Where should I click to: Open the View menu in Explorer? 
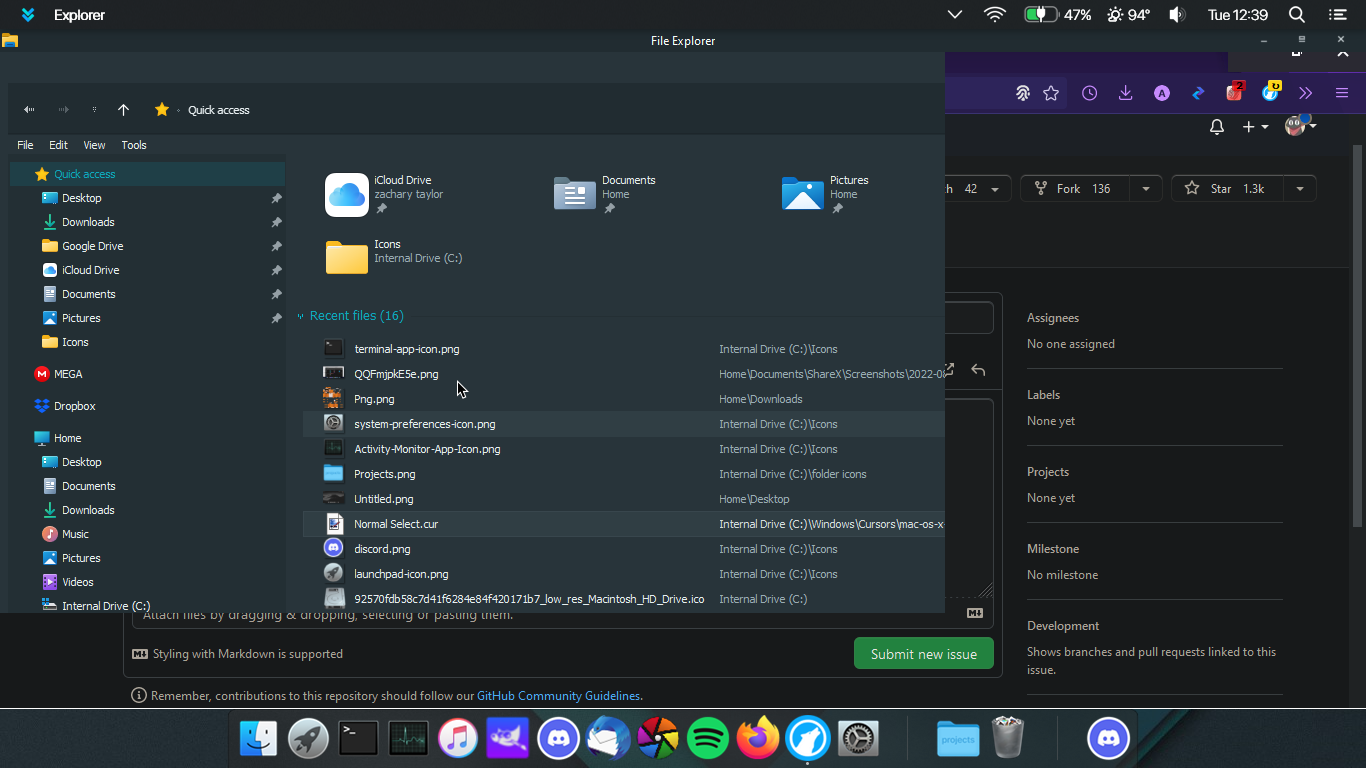[93, 145]
